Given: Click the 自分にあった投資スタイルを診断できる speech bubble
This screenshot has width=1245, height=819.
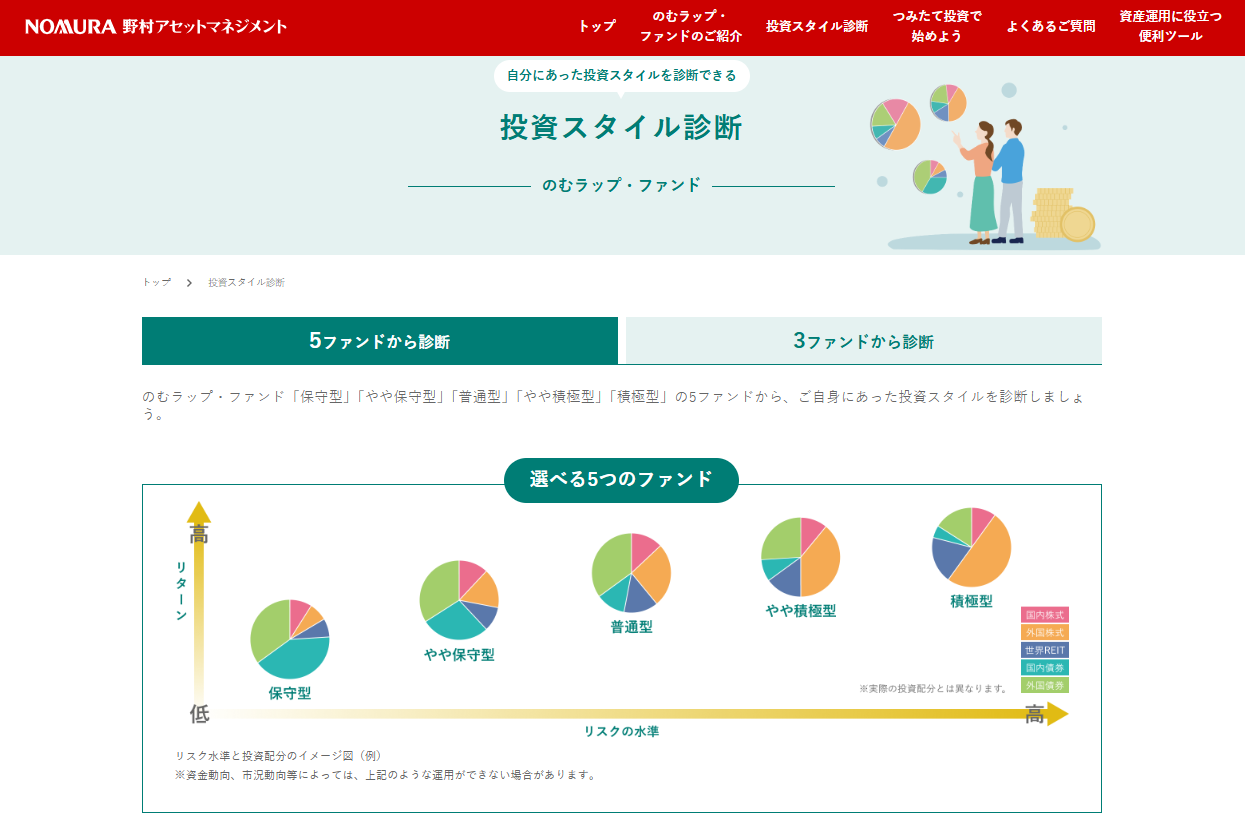Looking at the screenshot, I should (621, 76).
